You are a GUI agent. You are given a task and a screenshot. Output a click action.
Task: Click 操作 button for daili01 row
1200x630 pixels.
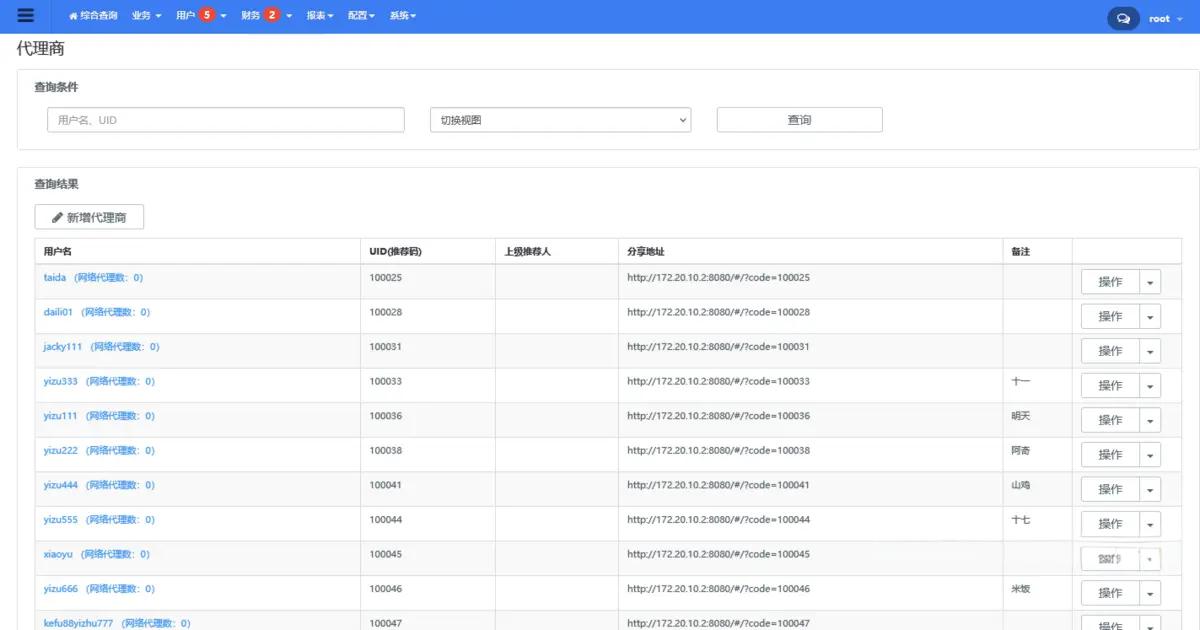click(1110, 316)
